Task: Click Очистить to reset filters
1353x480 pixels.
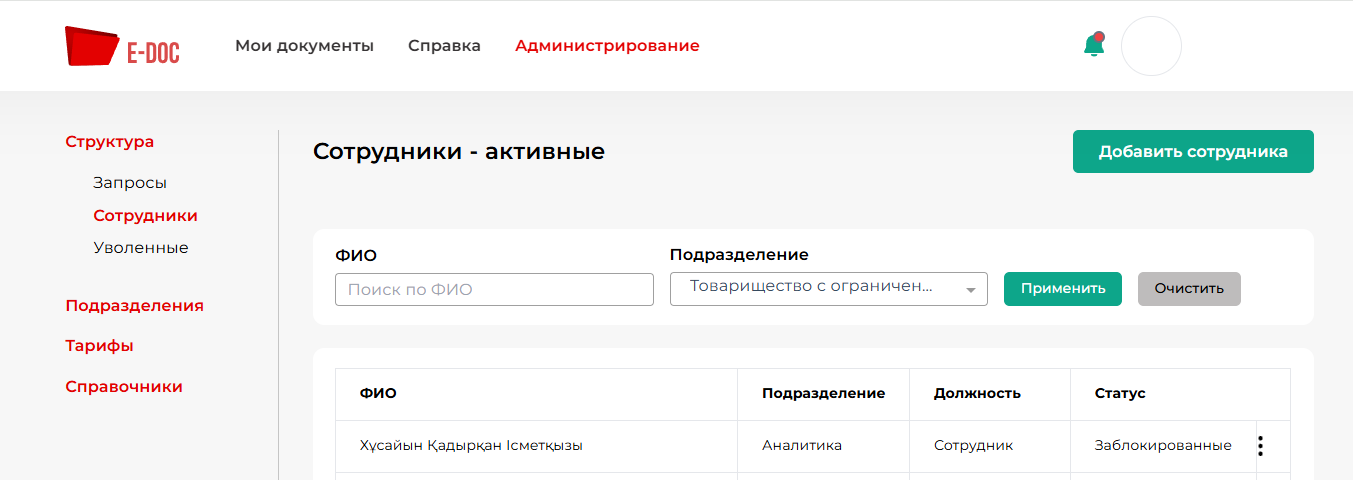Action: [x=1189, y=289]
